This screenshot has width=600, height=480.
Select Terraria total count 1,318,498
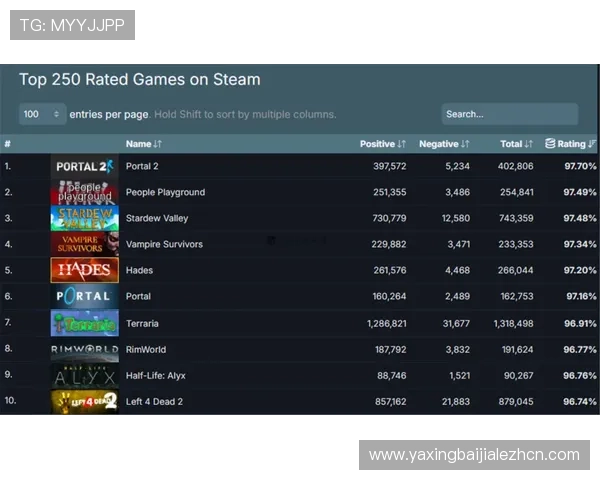click(513, 323)
